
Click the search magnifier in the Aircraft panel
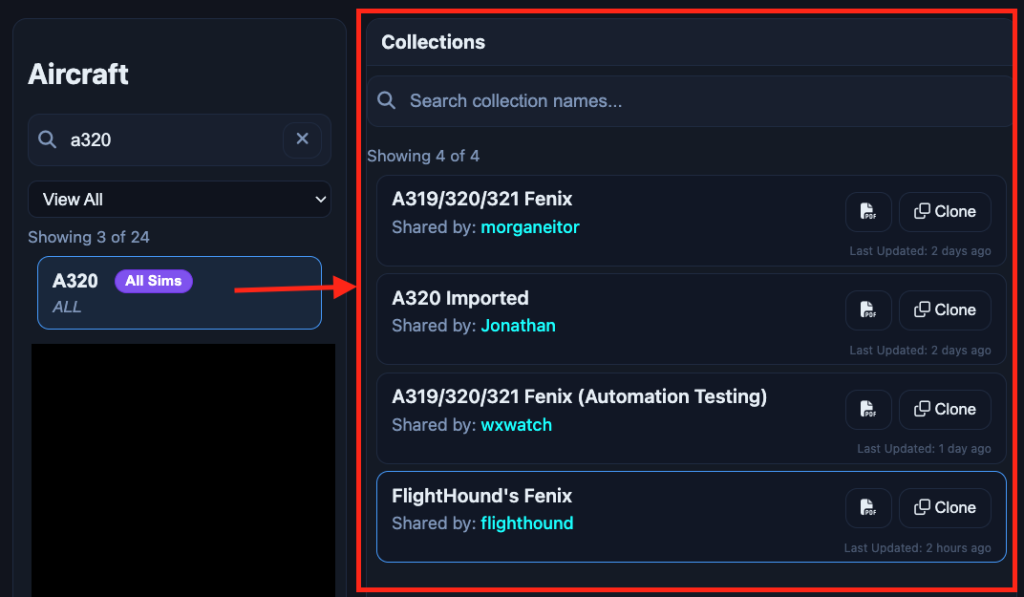click(x=47, y=139)
